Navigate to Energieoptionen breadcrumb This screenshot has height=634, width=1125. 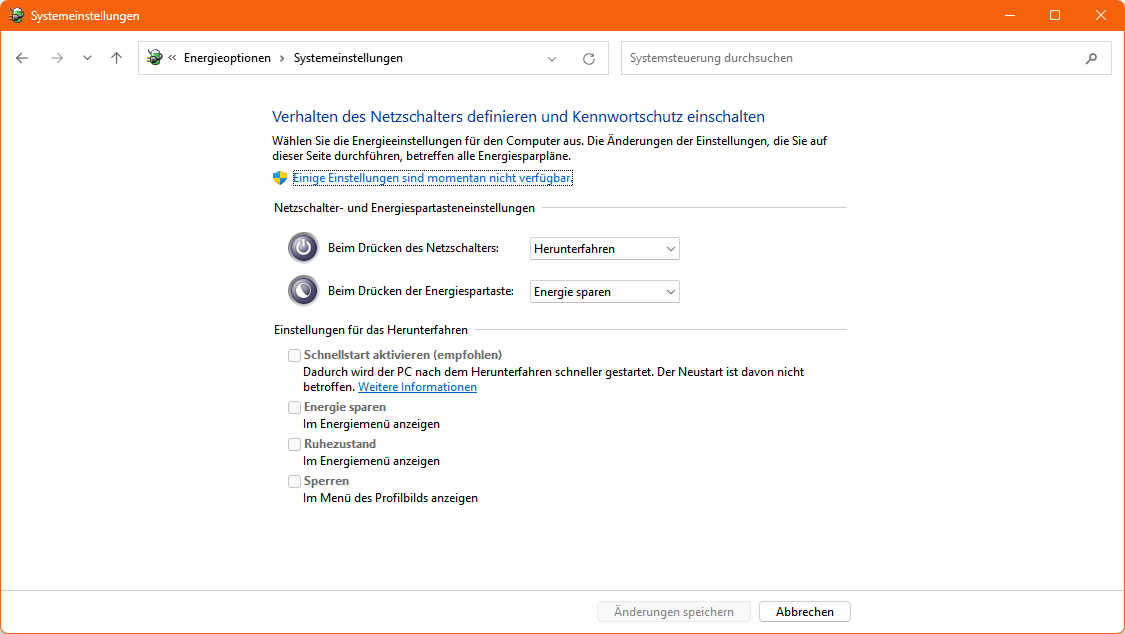click(x=227, y=58)
